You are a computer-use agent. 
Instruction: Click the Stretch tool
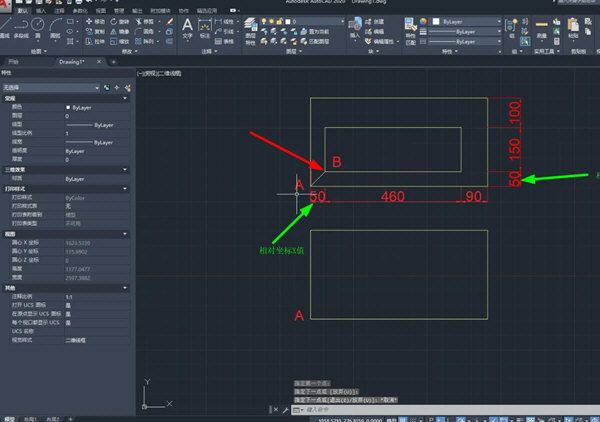95,41
